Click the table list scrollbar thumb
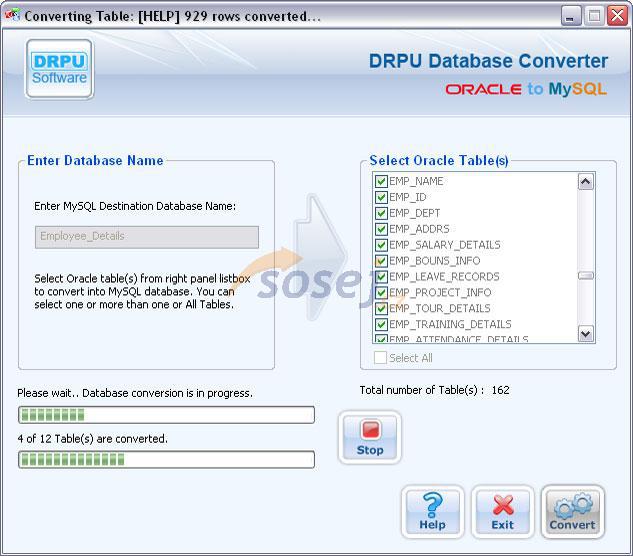 point(586,275)
